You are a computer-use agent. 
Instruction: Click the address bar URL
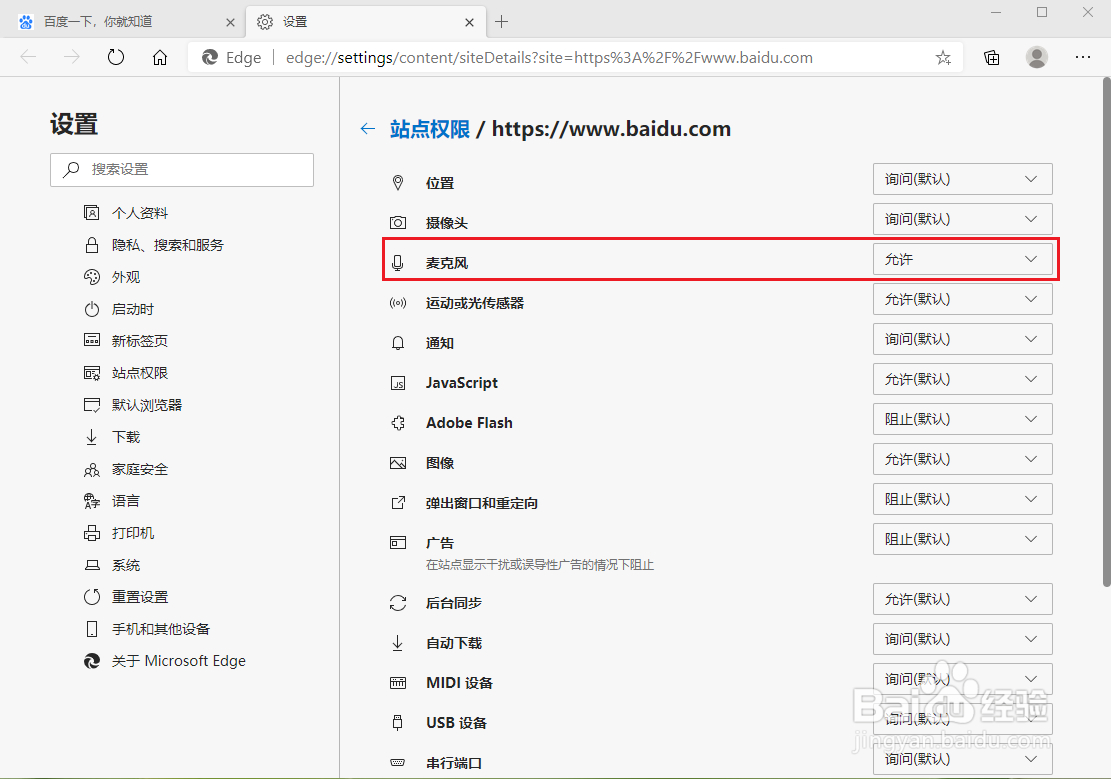click(549, 57)
